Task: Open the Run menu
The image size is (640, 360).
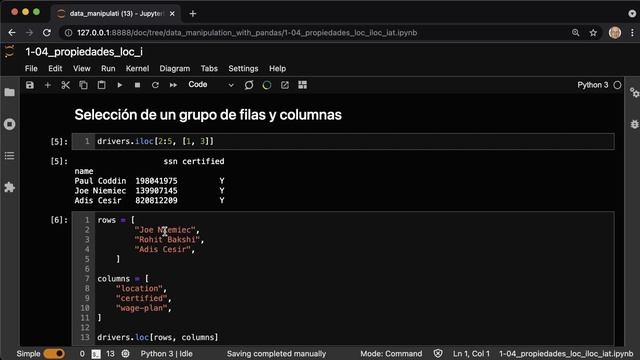Action: 108,69
